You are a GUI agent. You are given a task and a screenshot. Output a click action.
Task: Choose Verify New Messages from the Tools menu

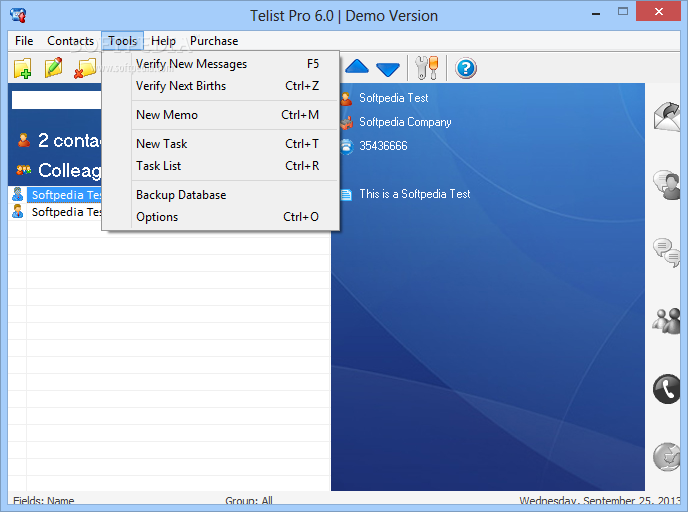pos(221,64)
